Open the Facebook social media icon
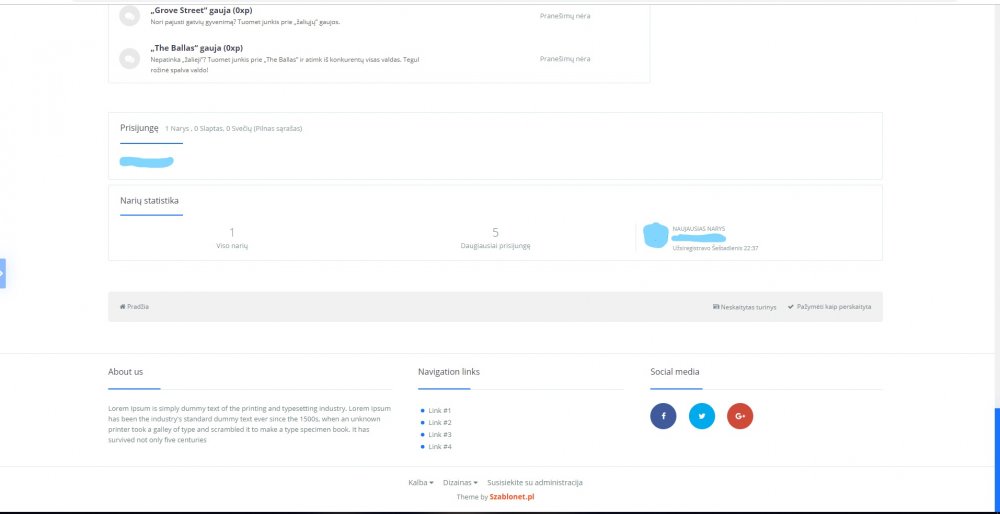Viewport: 1000px width, 514px height. click(663, 416)
